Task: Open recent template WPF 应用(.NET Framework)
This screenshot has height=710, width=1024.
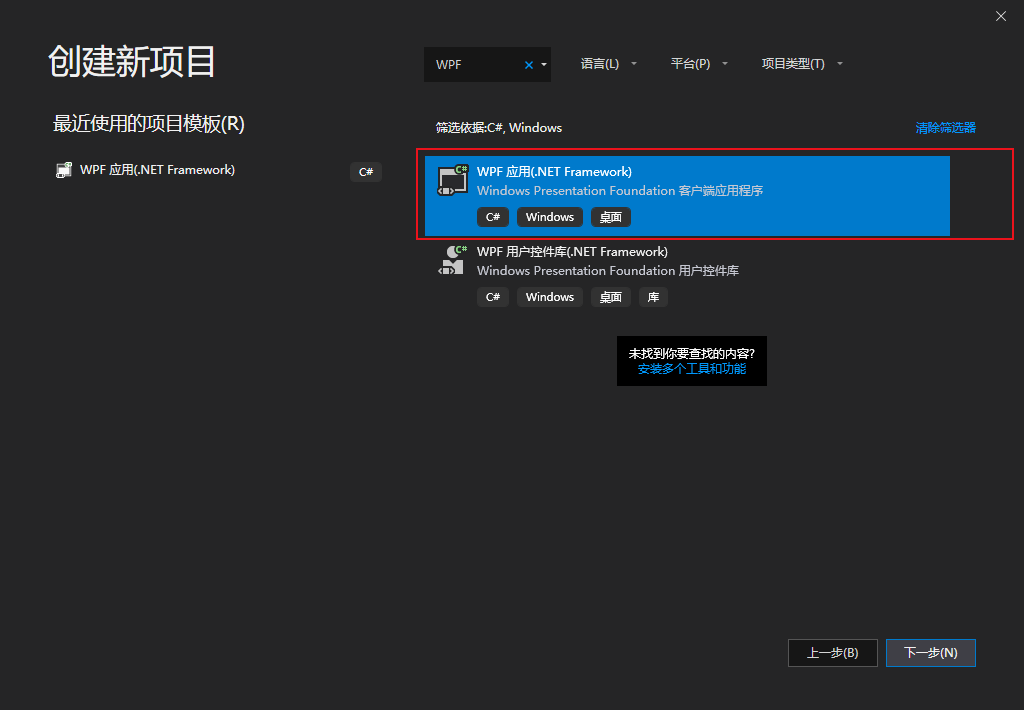Action: pos(219,170)
